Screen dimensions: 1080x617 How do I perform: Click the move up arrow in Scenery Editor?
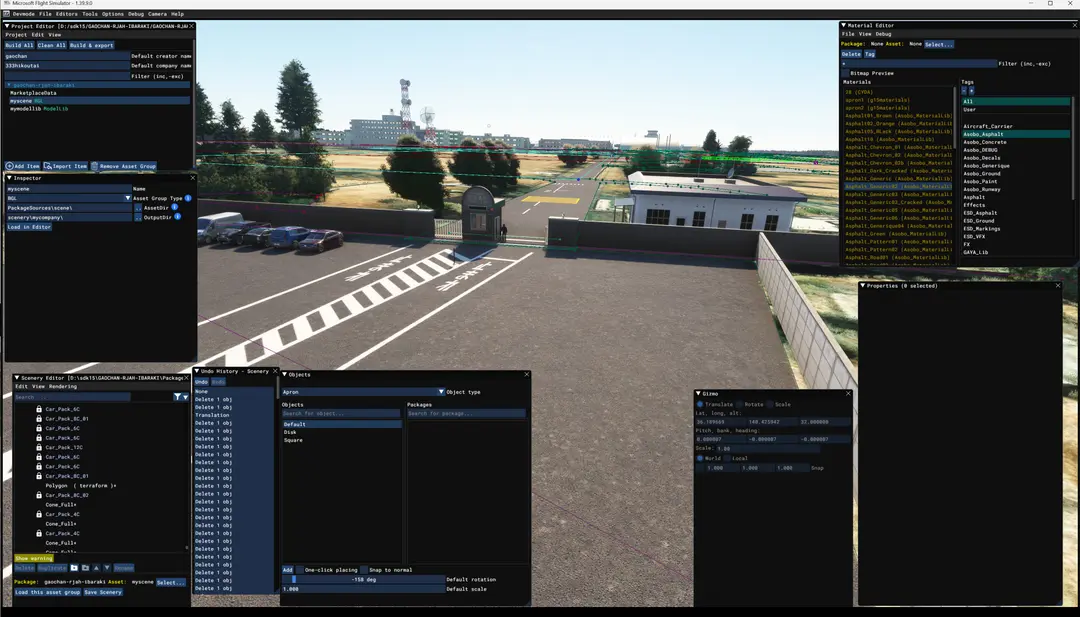96,568
